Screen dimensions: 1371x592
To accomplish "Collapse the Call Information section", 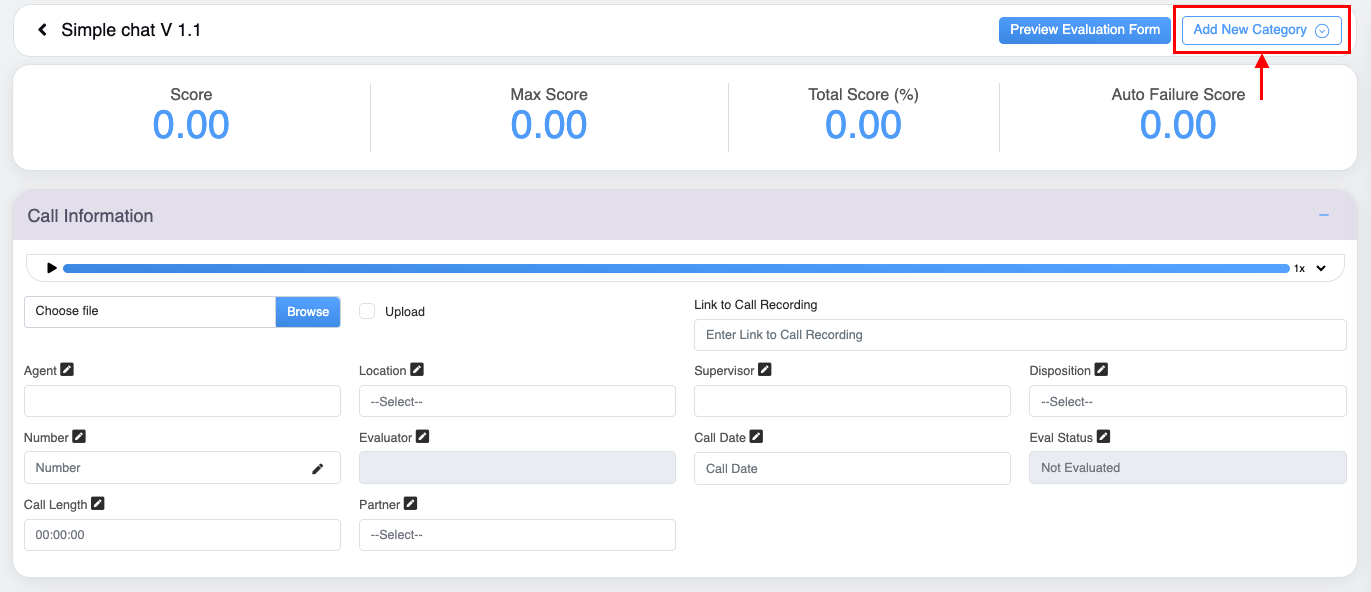I will tap(1323, 216).
